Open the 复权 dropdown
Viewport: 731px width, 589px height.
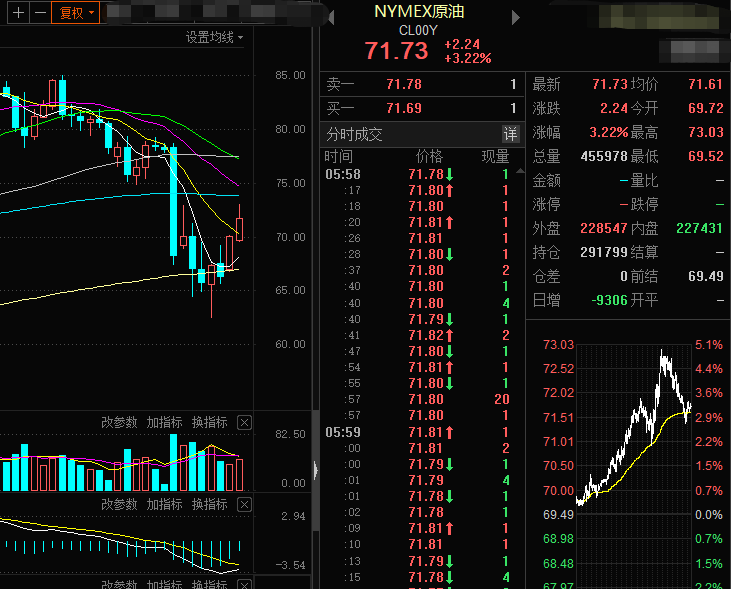point(76,13)
